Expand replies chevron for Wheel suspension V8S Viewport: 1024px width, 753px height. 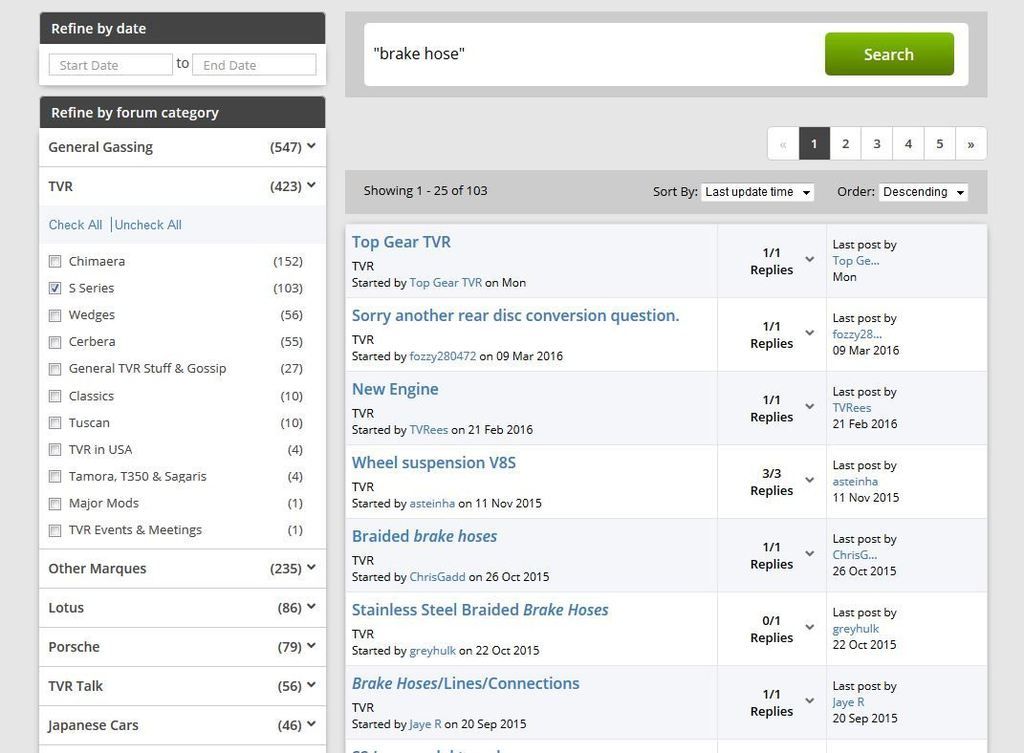[810, 481]
